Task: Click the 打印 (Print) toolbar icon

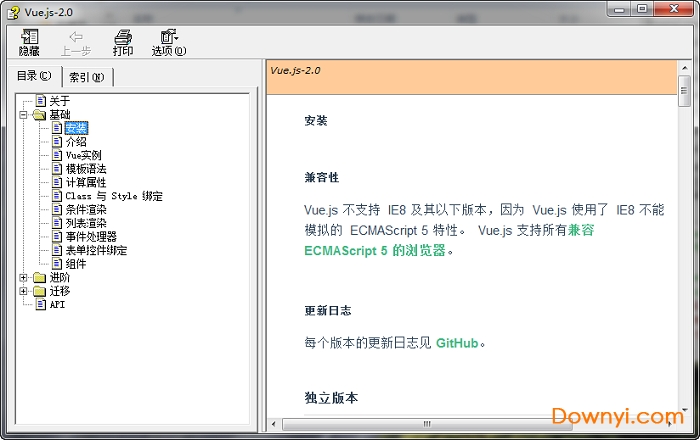Action: coord(123,43)
